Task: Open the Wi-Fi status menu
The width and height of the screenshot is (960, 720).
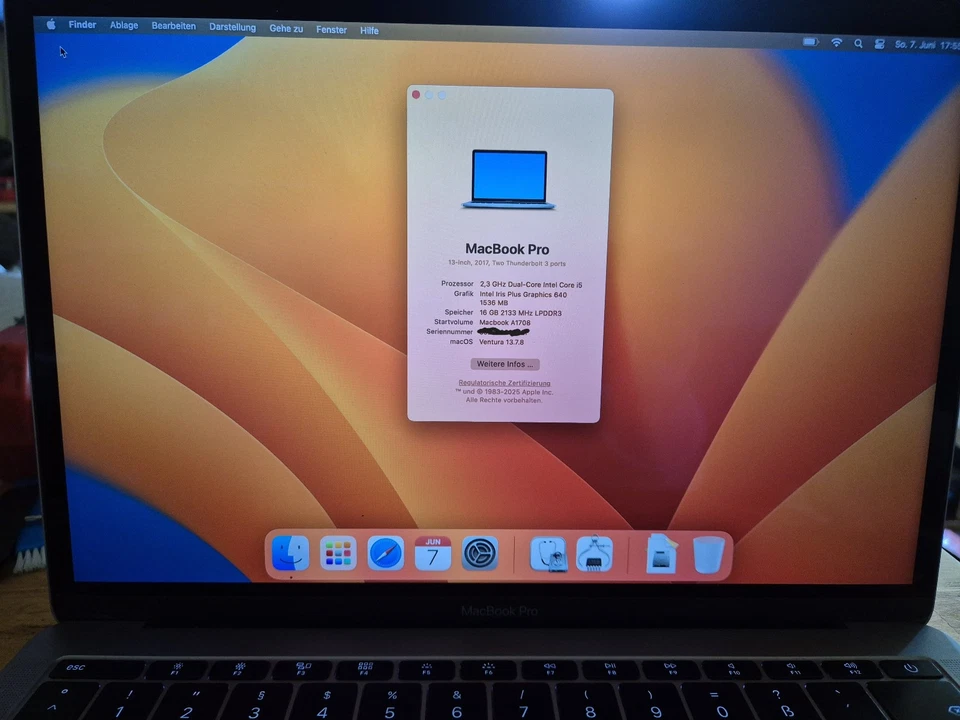Action: click(836, 42)
